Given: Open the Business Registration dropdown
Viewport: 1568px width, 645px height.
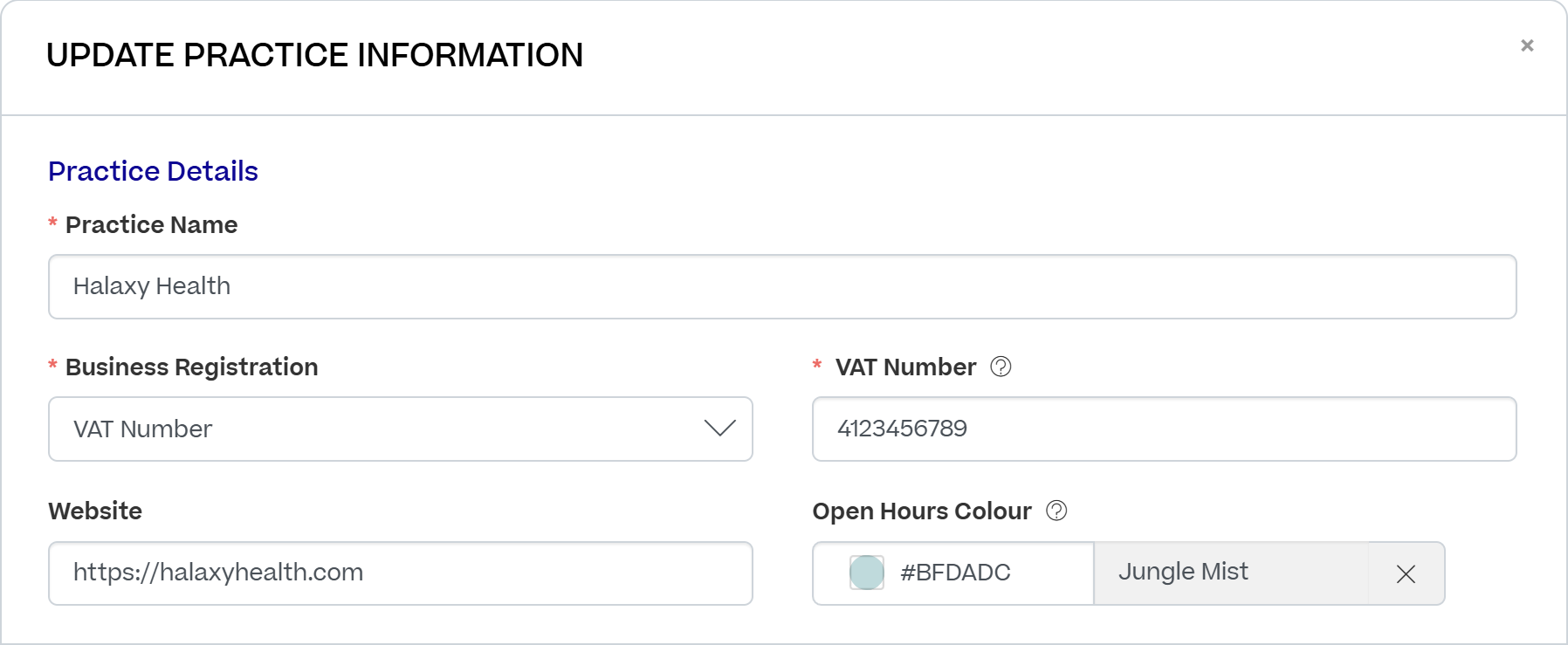Looking at the screenshot, I should (x=401, y=429).
